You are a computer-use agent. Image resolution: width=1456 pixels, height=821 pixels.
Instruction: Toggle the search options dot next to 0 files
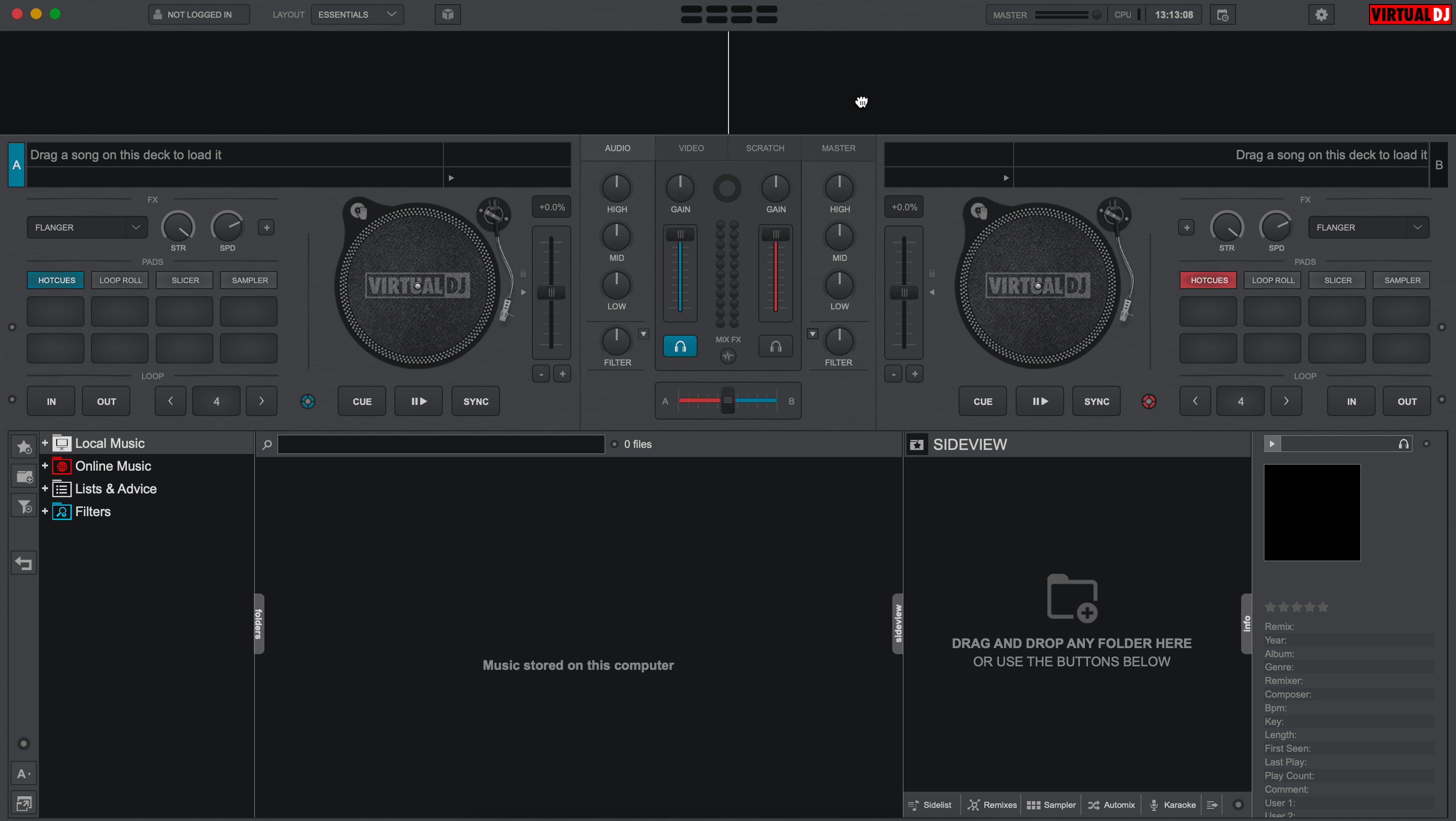(614, 444)
